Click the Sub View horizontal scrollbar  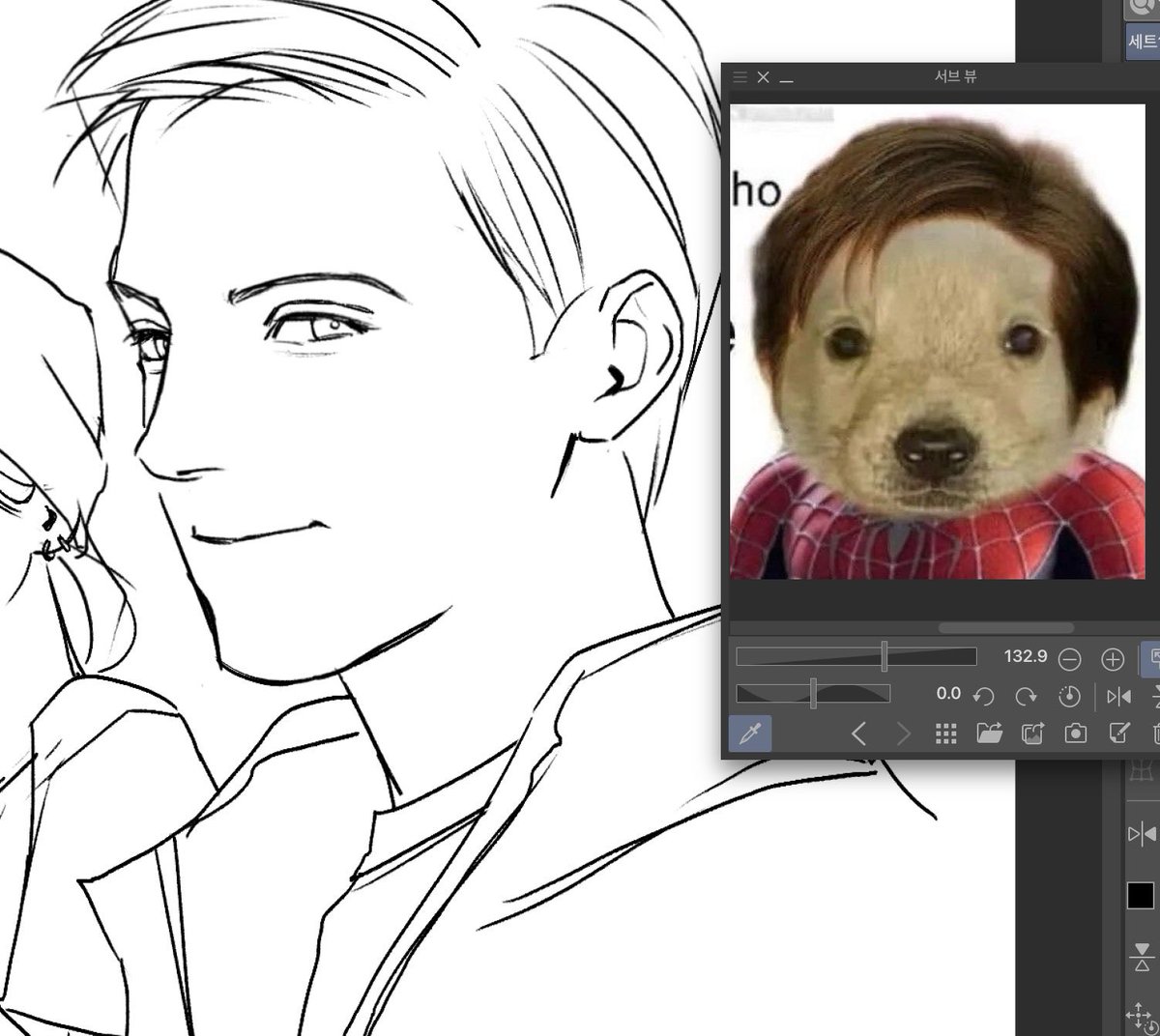pyautogui.click(x=1008, y=627)
